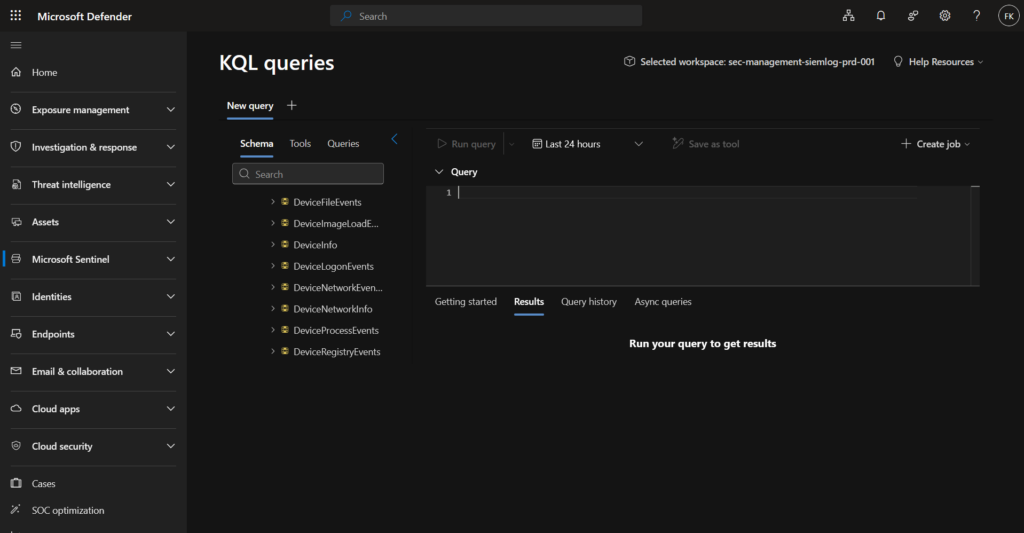Click the Microsoft Sentinel icon
The image size is (1024, 533).
[x=16, y=259]
